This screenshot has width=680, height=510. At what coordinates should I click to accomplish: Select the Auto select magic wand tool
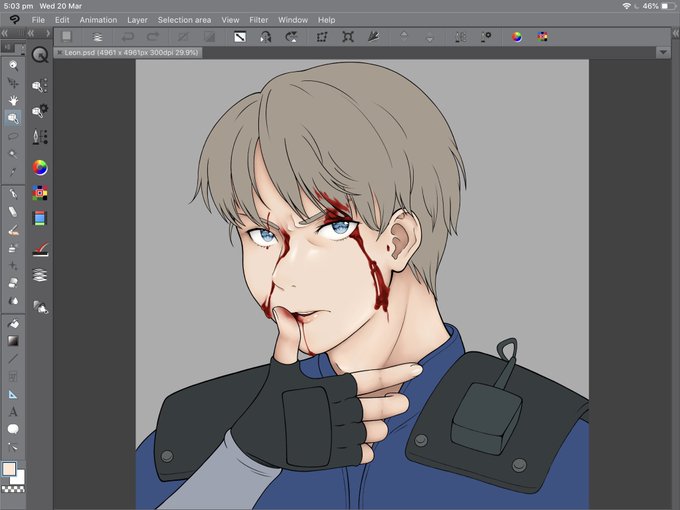point(13,154)
